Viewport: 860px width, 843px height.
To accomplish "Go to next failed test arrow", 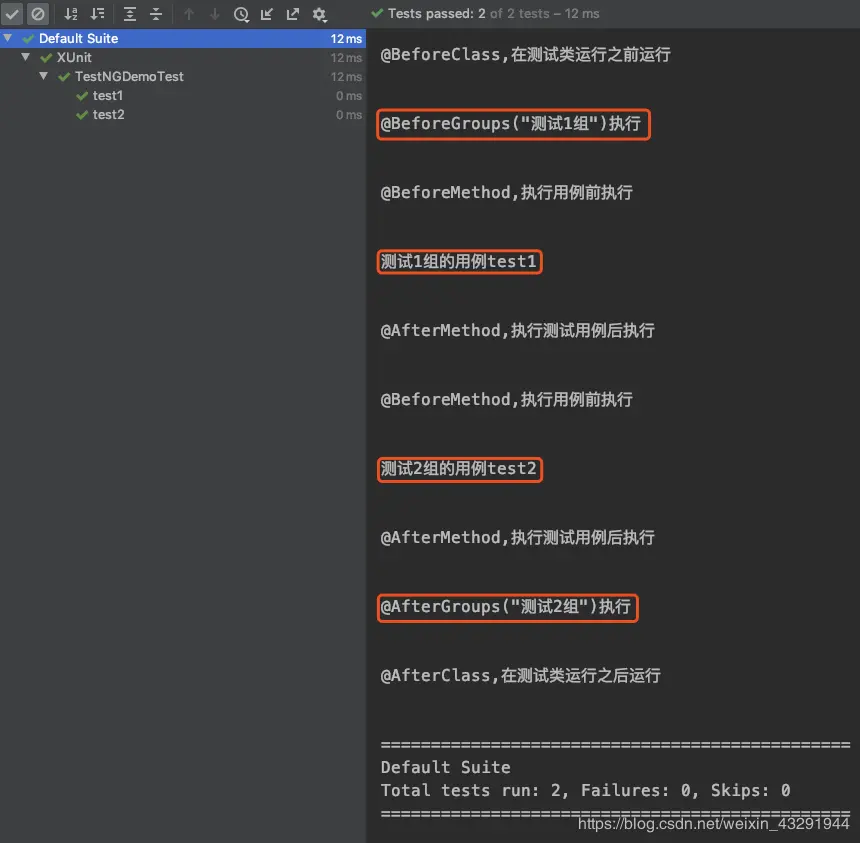I will tap(215, 14).
